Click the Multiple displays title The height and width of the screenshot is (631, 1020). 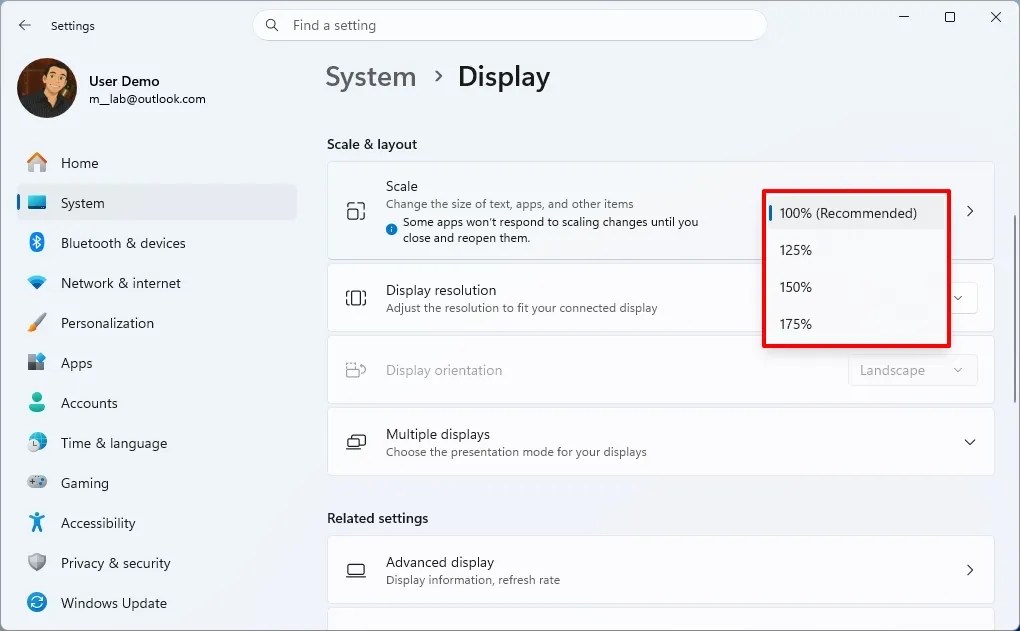click(438, 434)
